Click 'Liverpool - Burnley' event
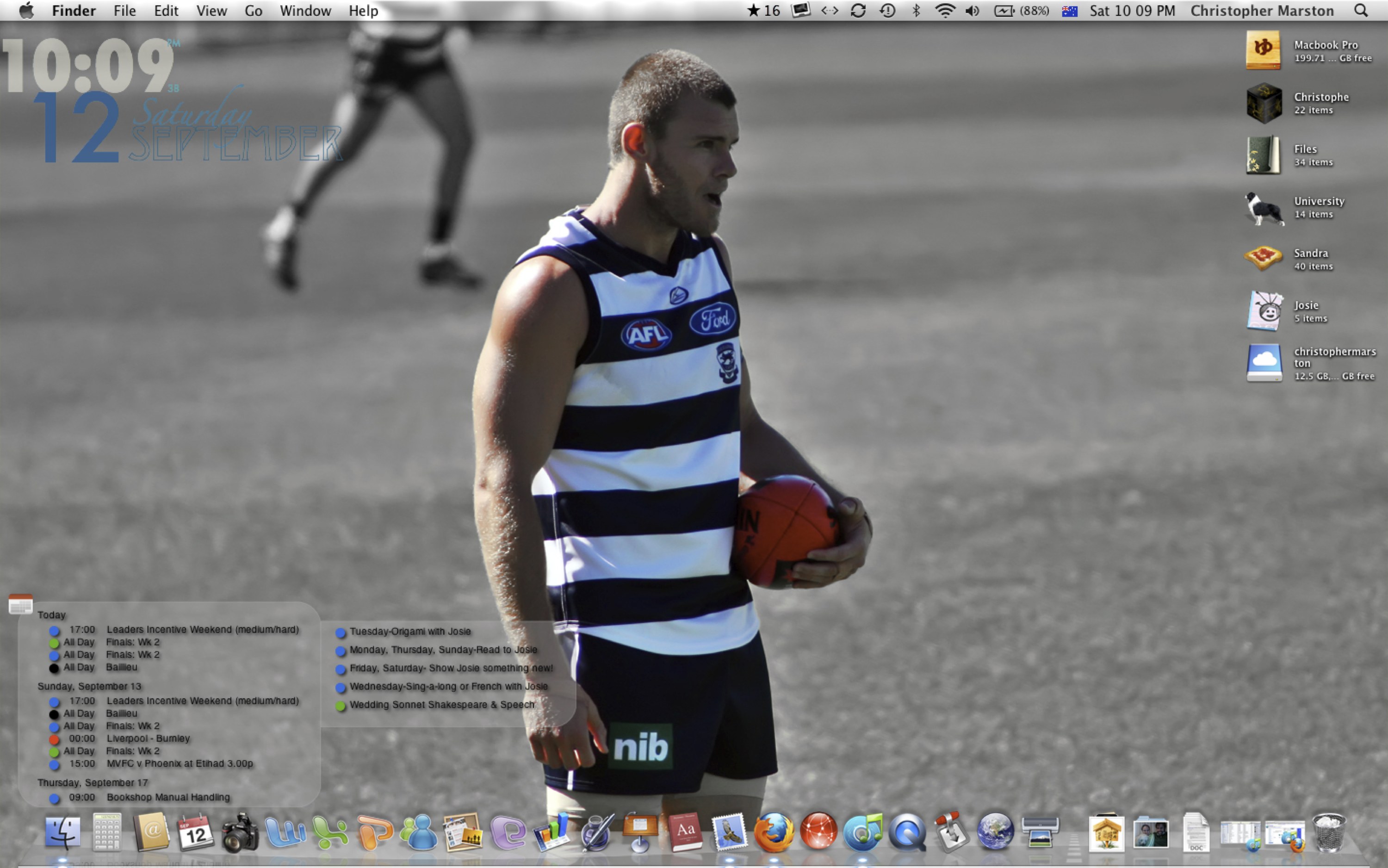The image size is (1388, 868). [x=148, y=738]
